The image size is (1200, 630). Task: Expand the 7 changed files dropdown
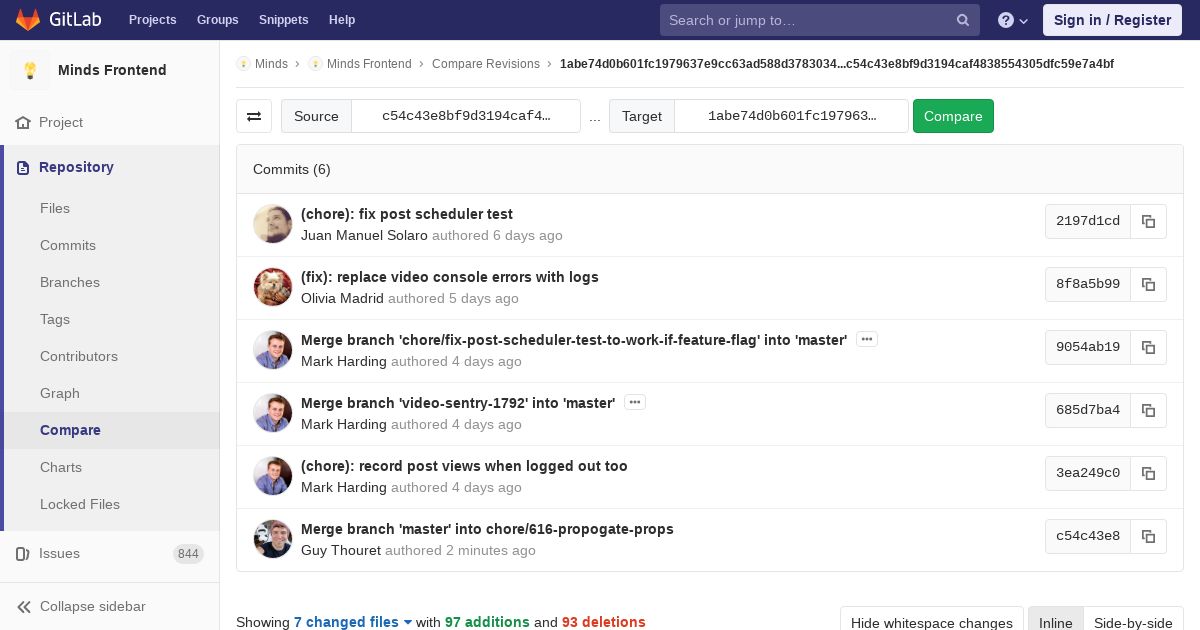coord(353,622)
